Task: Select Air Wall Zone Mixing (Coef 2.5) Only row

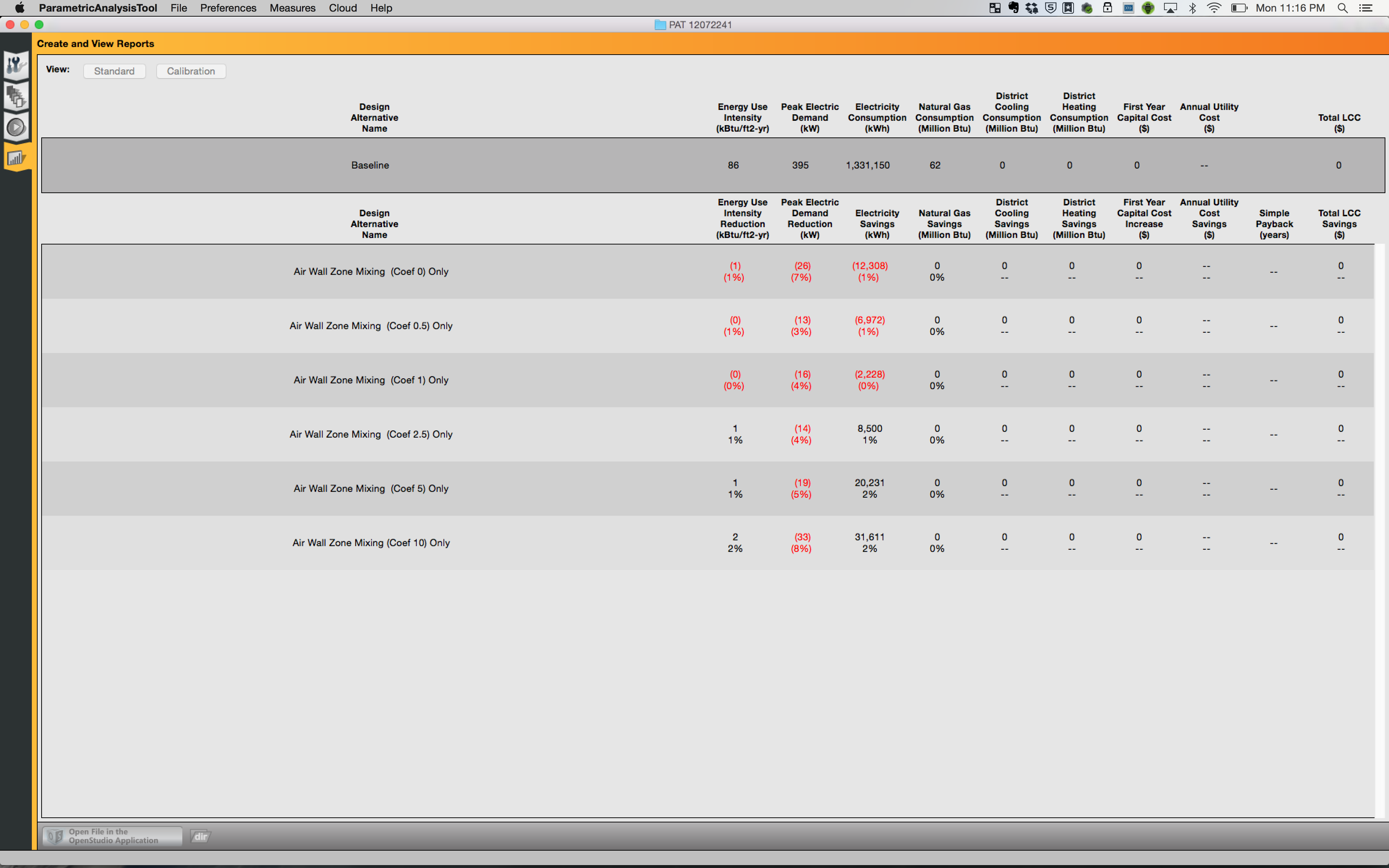Action: pos(708,435)
